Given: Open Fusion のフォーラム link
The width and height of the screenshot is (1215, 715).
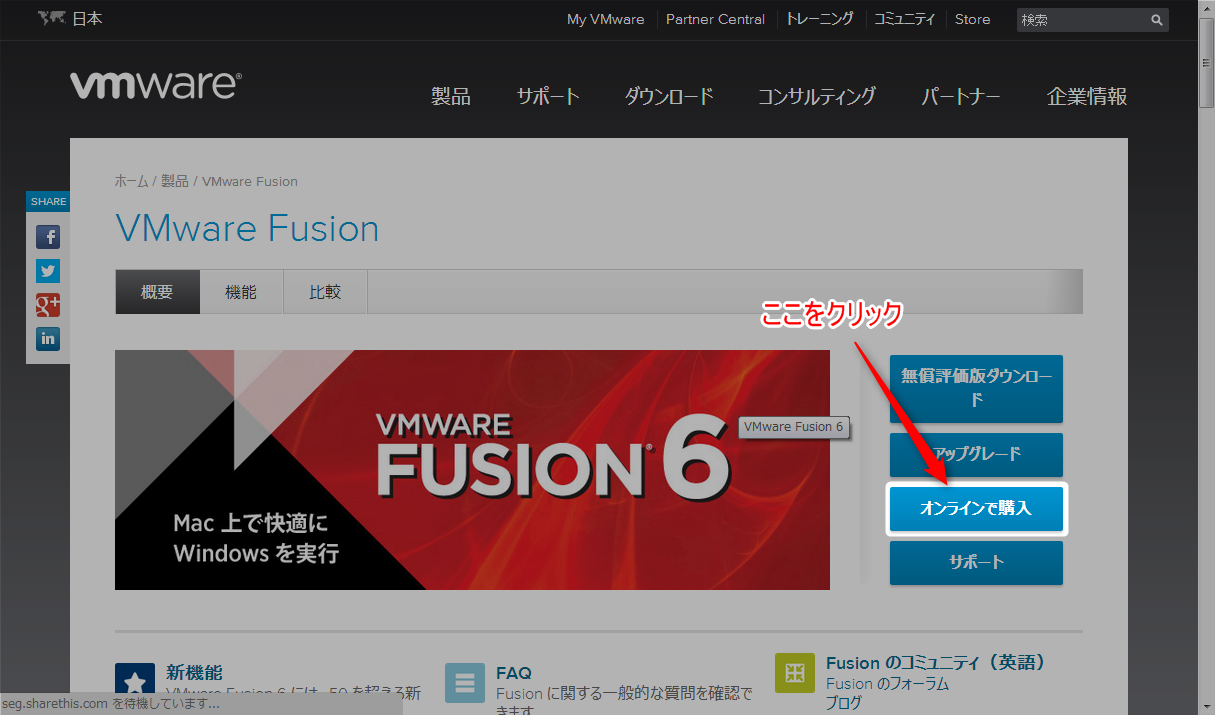Looking at the screenshot, I should coord(887,684).
